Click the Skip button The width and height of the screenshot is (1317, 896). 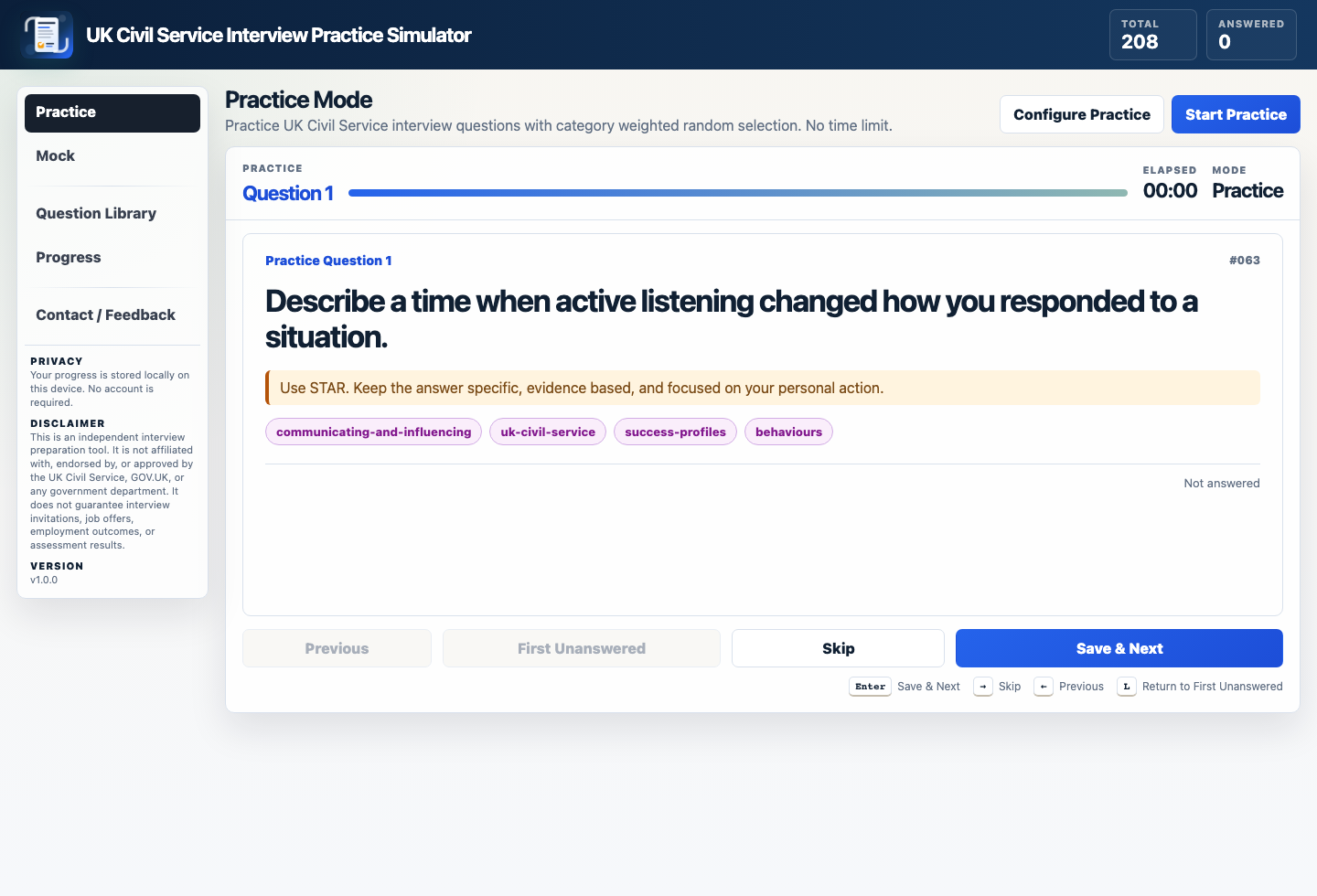[838, 648]
